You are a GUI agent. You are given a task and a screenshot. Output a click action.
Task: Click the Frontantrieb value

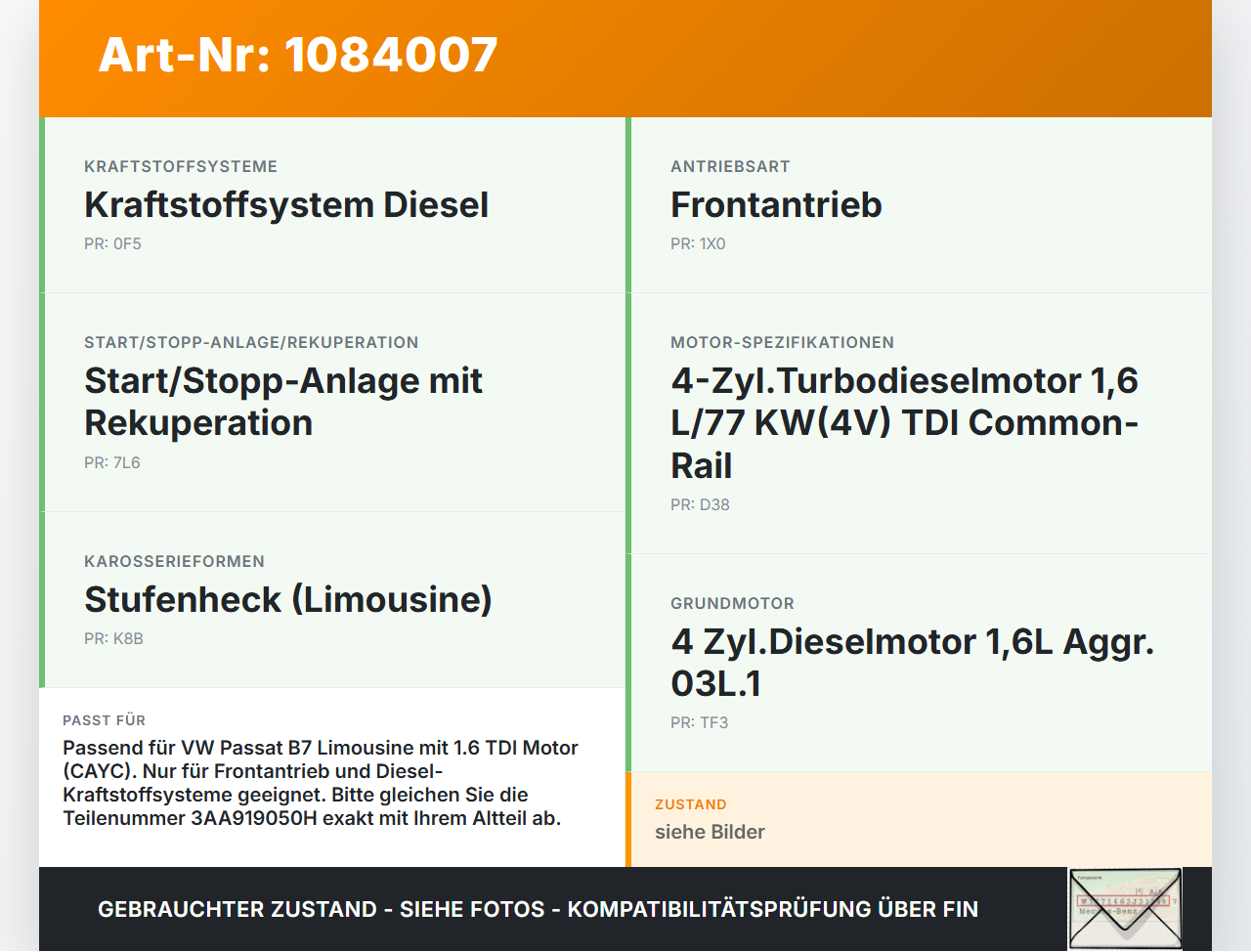(x=776, y=204)
